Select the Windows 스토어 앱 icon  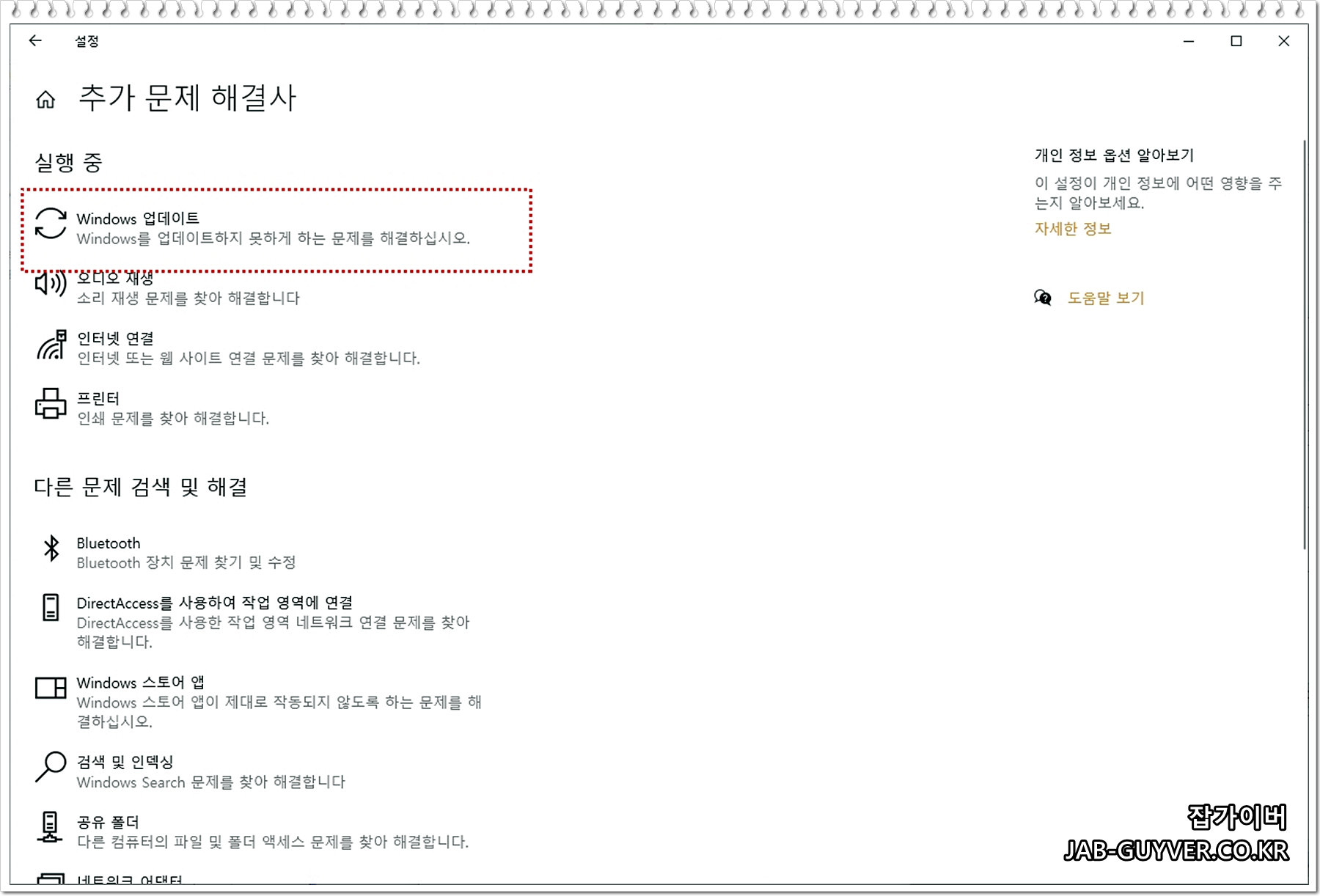(51, 688)
